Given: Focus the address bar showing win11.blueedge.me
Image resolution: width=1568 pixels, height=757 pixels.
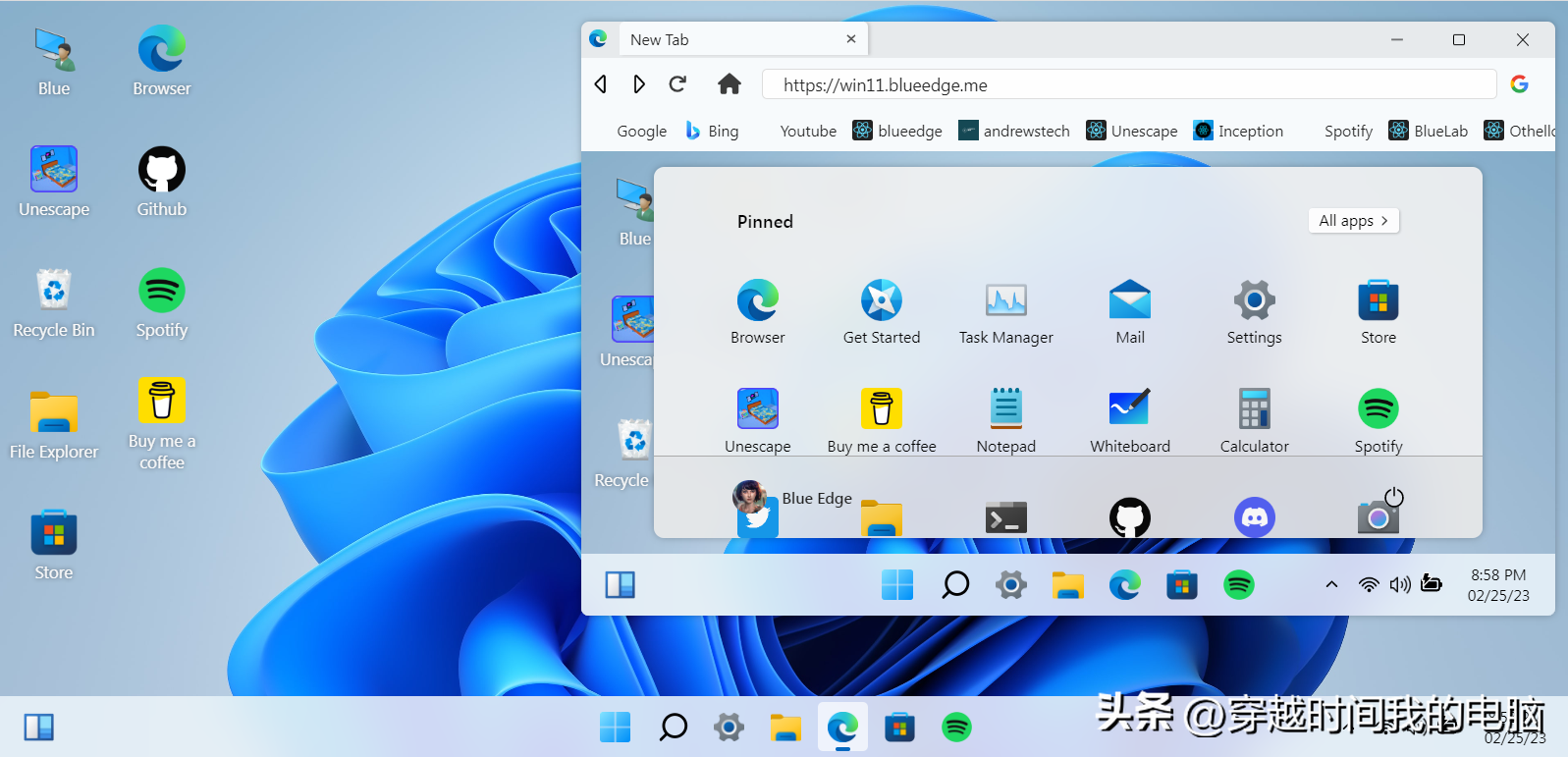Looking at the screenshot, I should click(1129, 84).
